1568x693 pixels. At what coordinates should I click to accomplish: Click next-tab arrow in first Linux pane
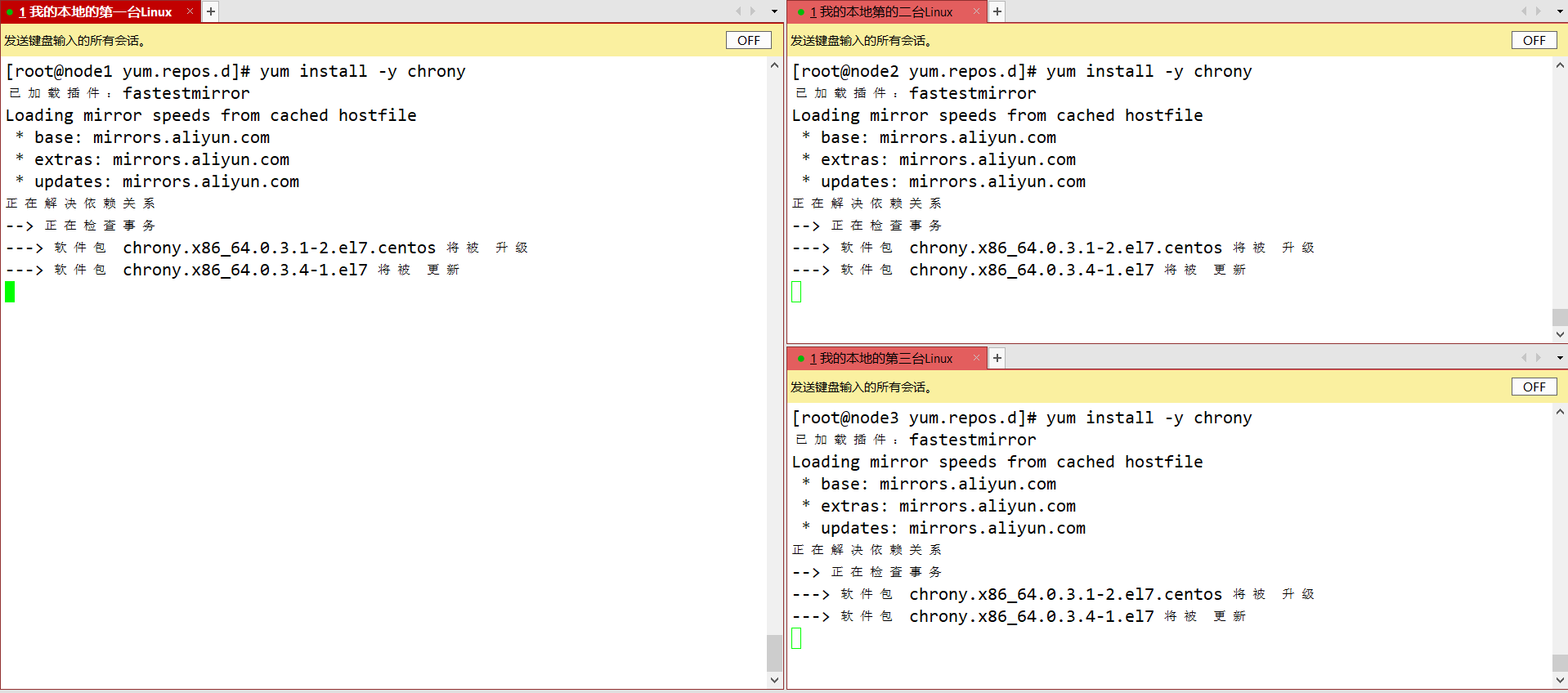pos(753,11)
